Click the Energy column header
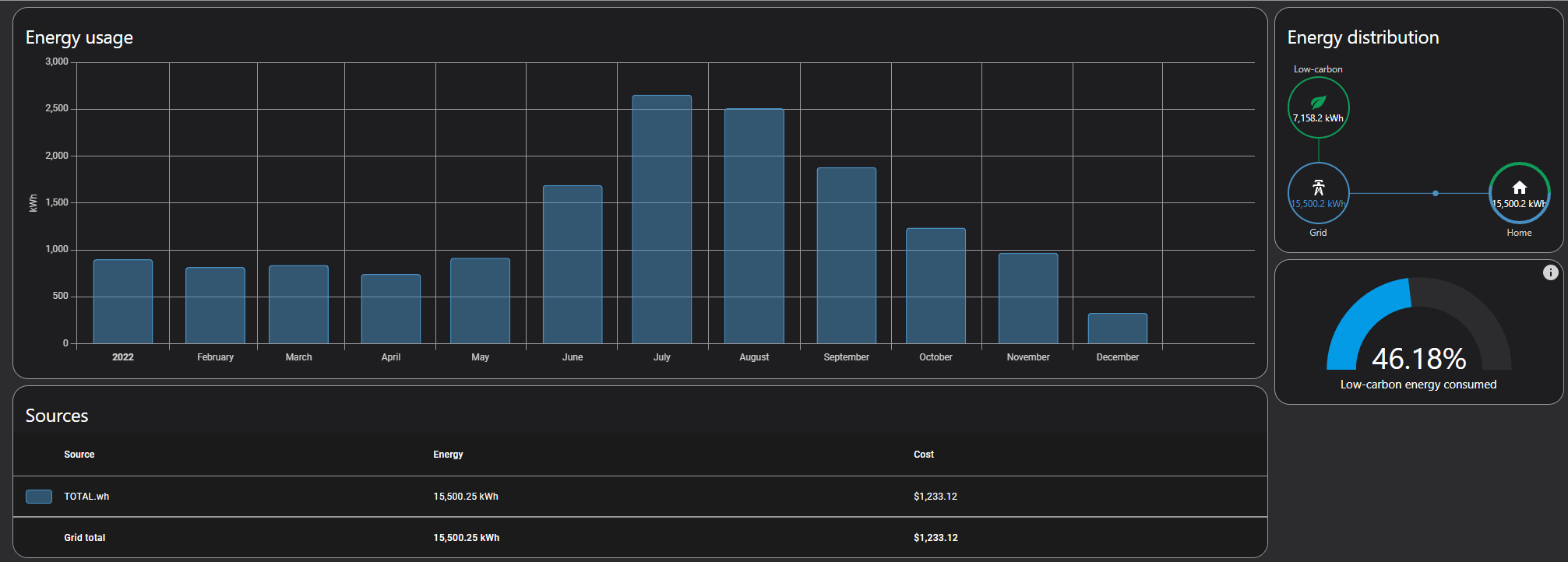This screenshot has width=1568, height=562. [448, 455]
